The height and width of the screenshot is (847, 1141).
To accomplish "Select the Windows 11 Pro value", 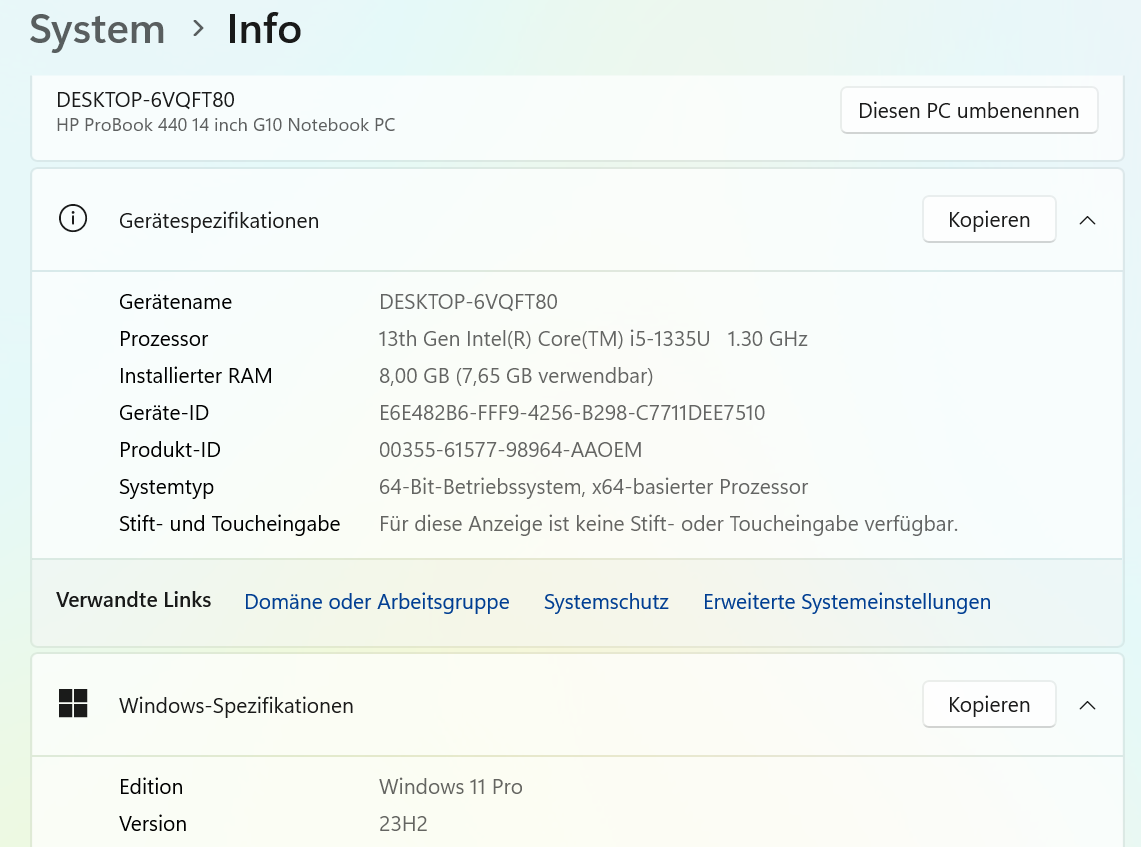I will tap(451, 787).
